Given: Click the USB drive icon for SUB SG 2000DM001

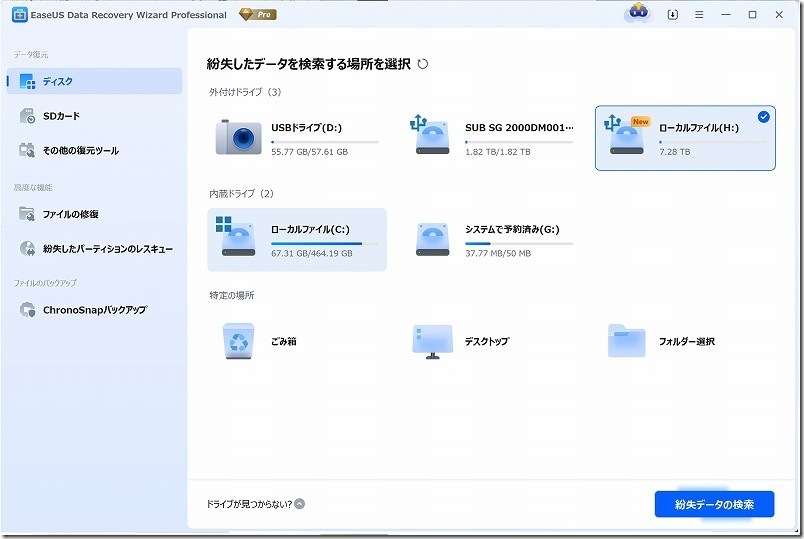Looking at the screenshot, I should pyautogui.click(x=431, y=135).
